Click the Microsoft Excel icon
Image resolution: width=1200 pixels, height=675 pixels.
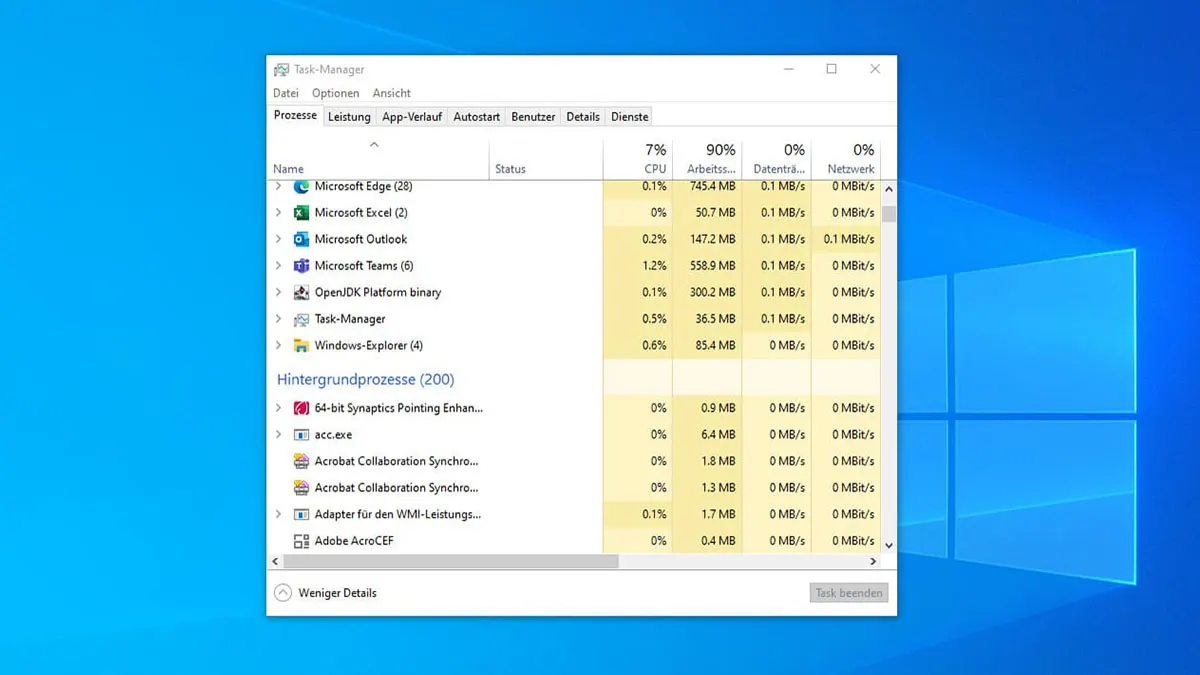point(302,212)
